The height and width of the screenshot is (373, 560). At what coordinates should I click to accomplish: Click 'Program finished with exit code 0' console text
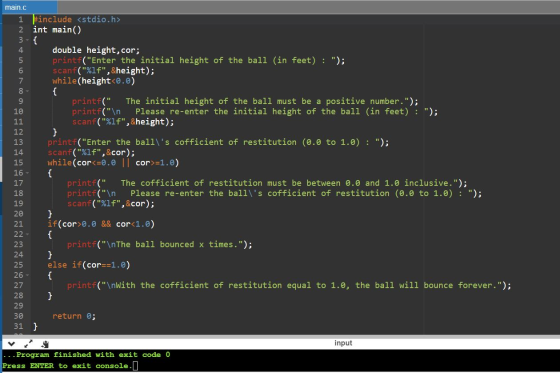(x=86, y=355)
